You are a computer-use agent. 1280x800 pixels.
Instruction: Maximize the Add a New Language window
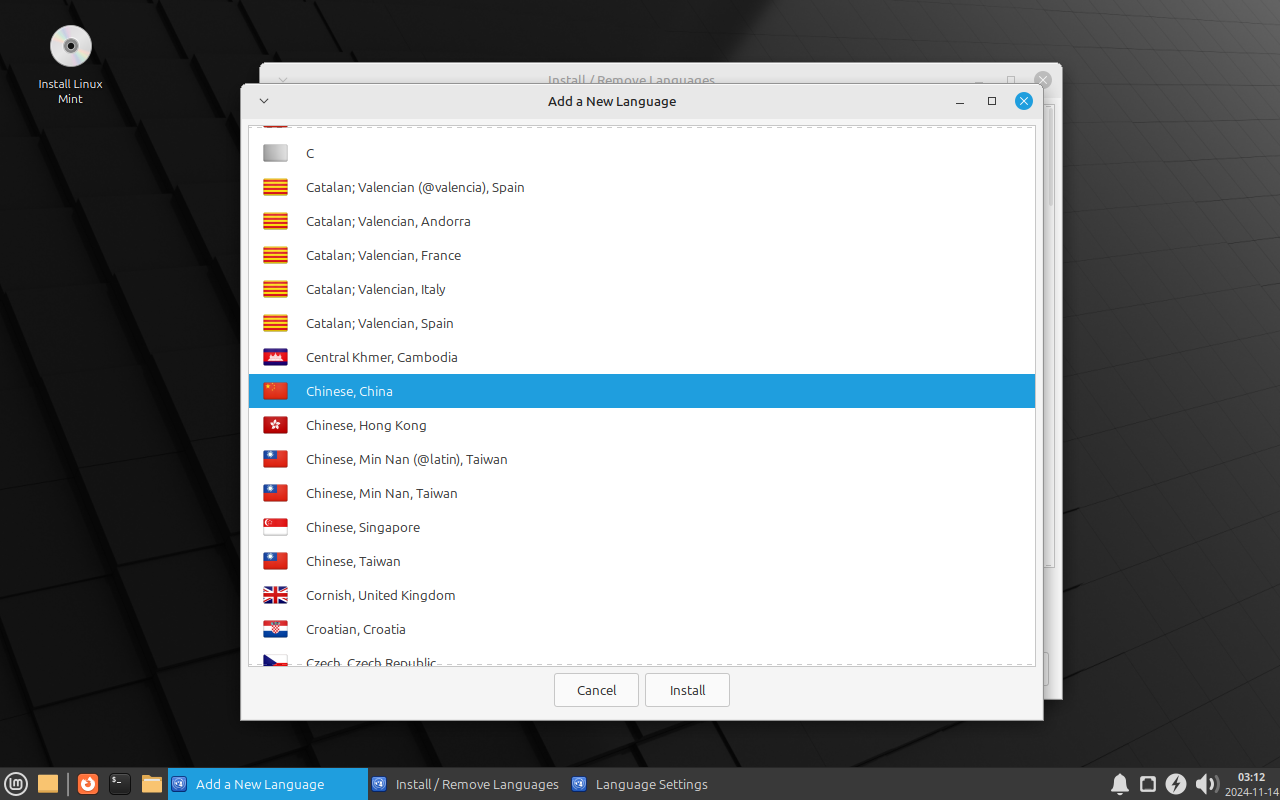tap(992, 101)
